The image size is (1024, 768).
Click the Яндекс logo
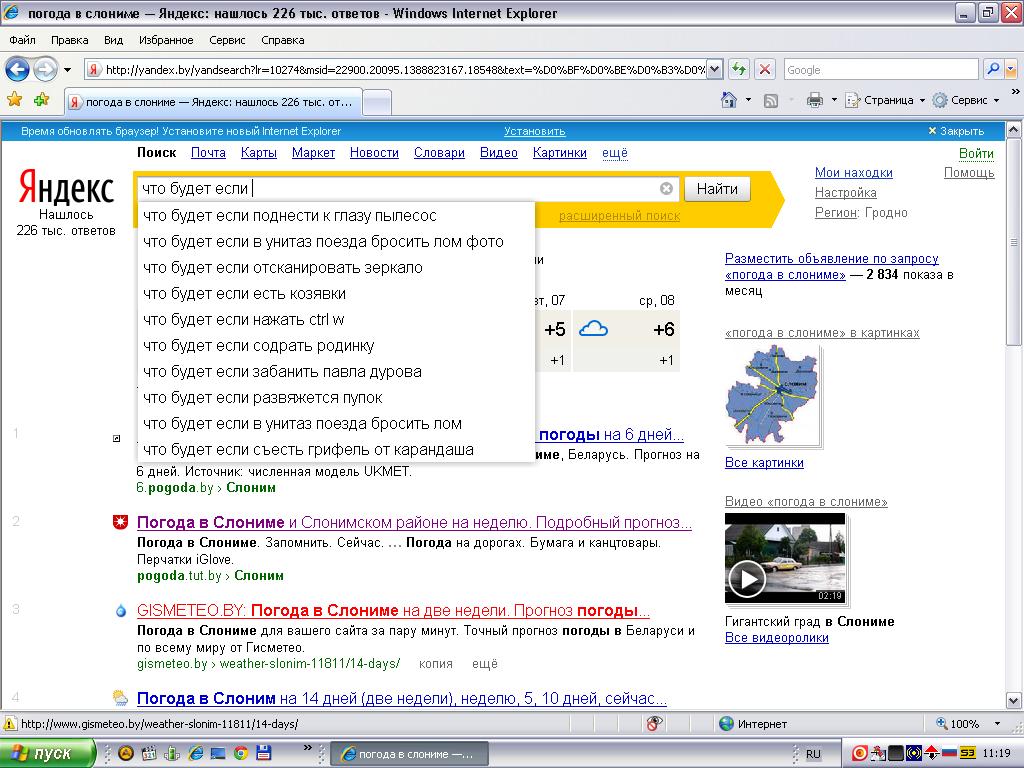point(67,186)
